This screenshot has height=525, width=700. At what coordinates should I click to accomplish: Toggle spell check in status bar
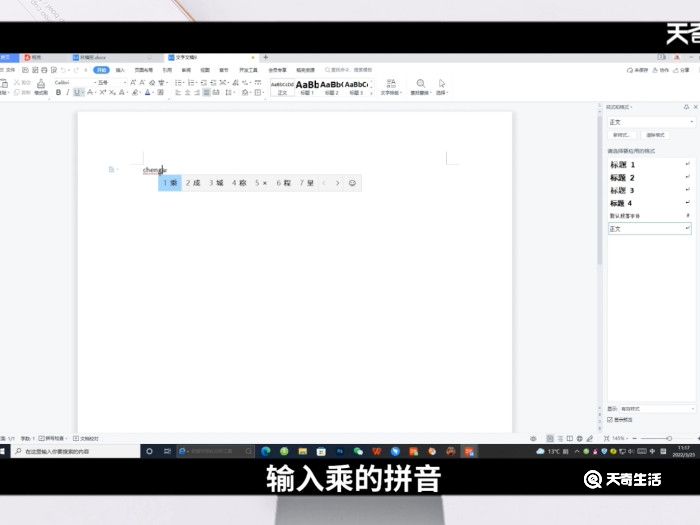pyautogui.click(x=51, y=438)
